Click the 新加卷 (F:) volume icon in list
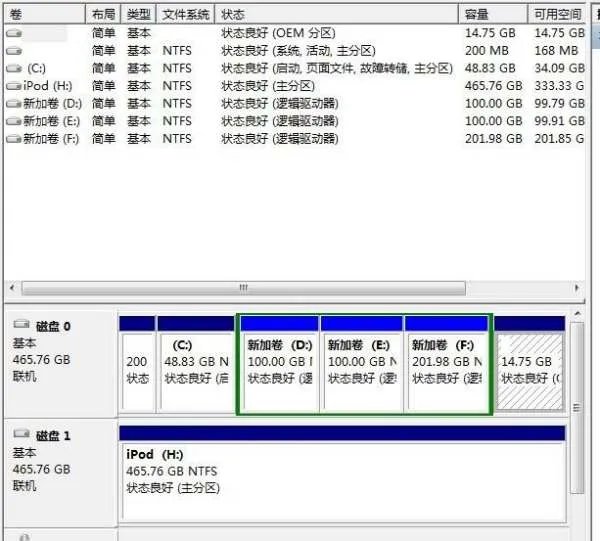 (x=13, y=139)
